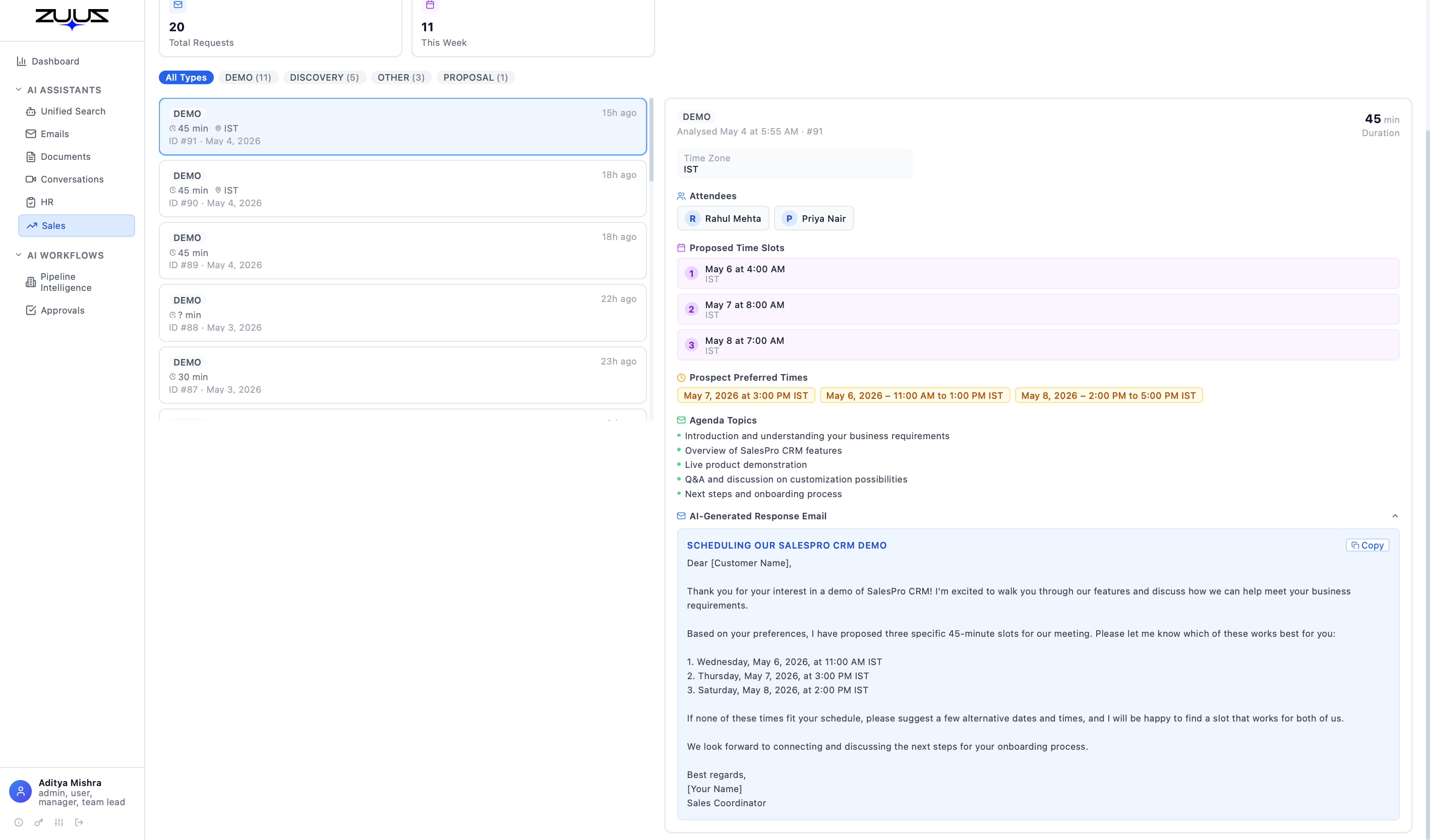Screen dimensions: 1430x840
Task: Click preferred time May 6, 2026 – 11:00 AM to 1:00 PM
Action: coord(914,396)
